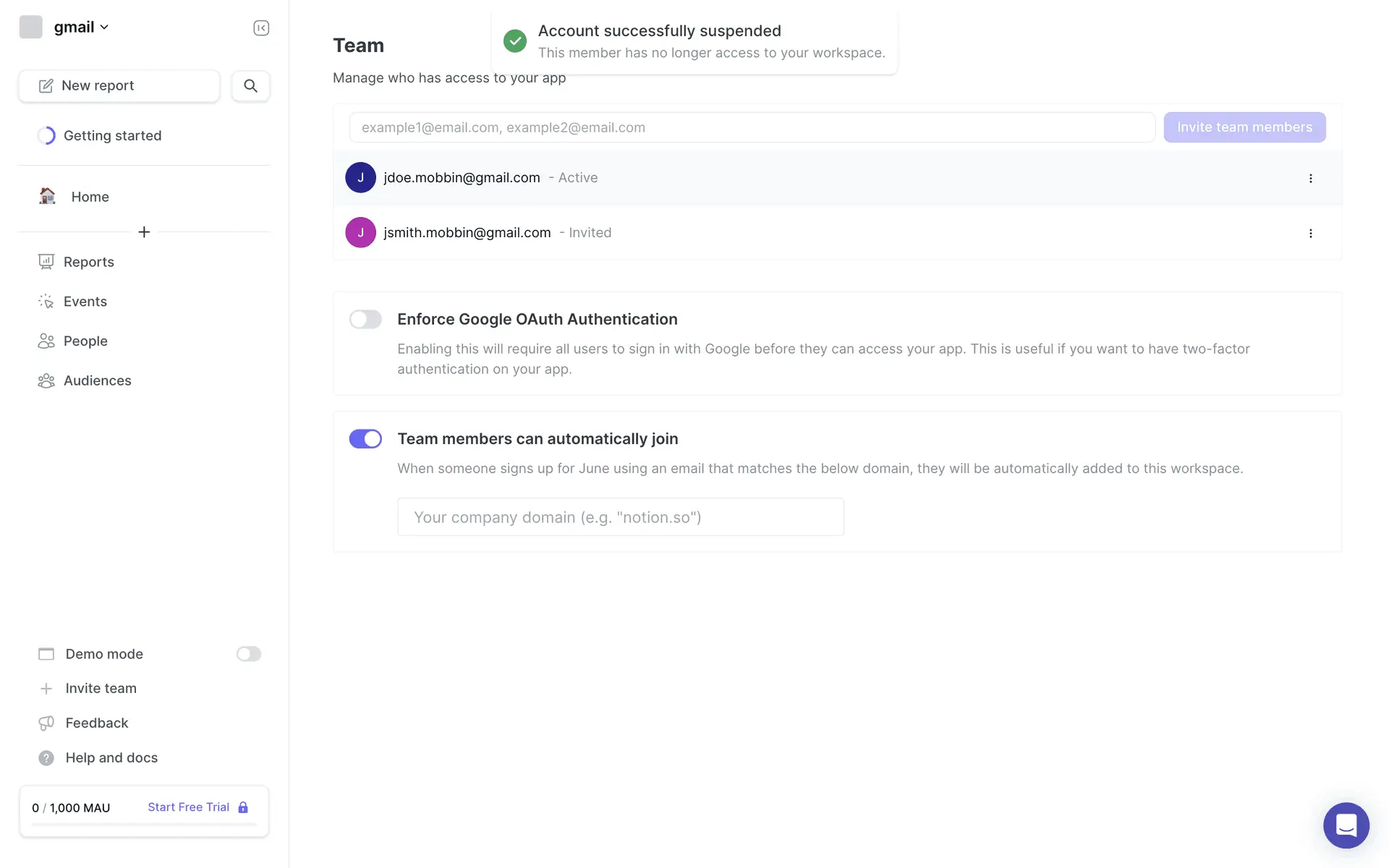The height and width of the screenshot is (868, 1389).
Task: Click the MAU usage progress bar
Action: 144,824
